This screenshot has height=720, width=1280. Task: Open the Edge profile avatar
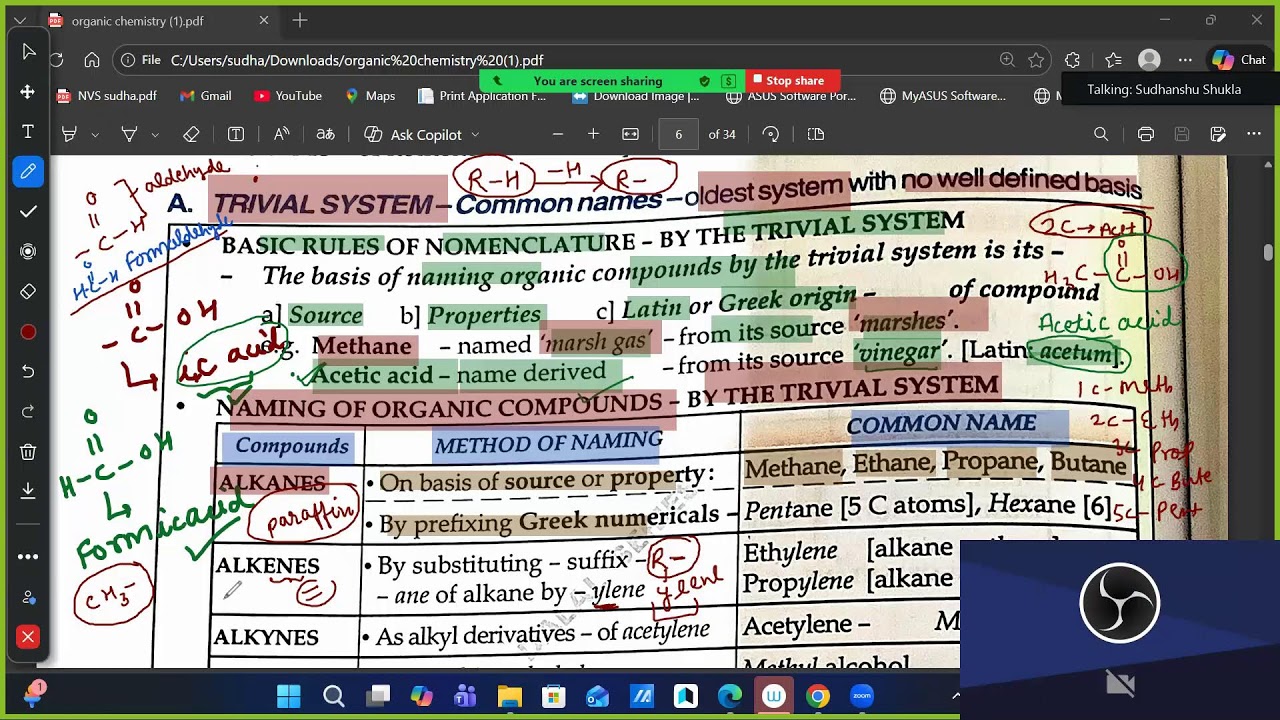click(1149, 60)
